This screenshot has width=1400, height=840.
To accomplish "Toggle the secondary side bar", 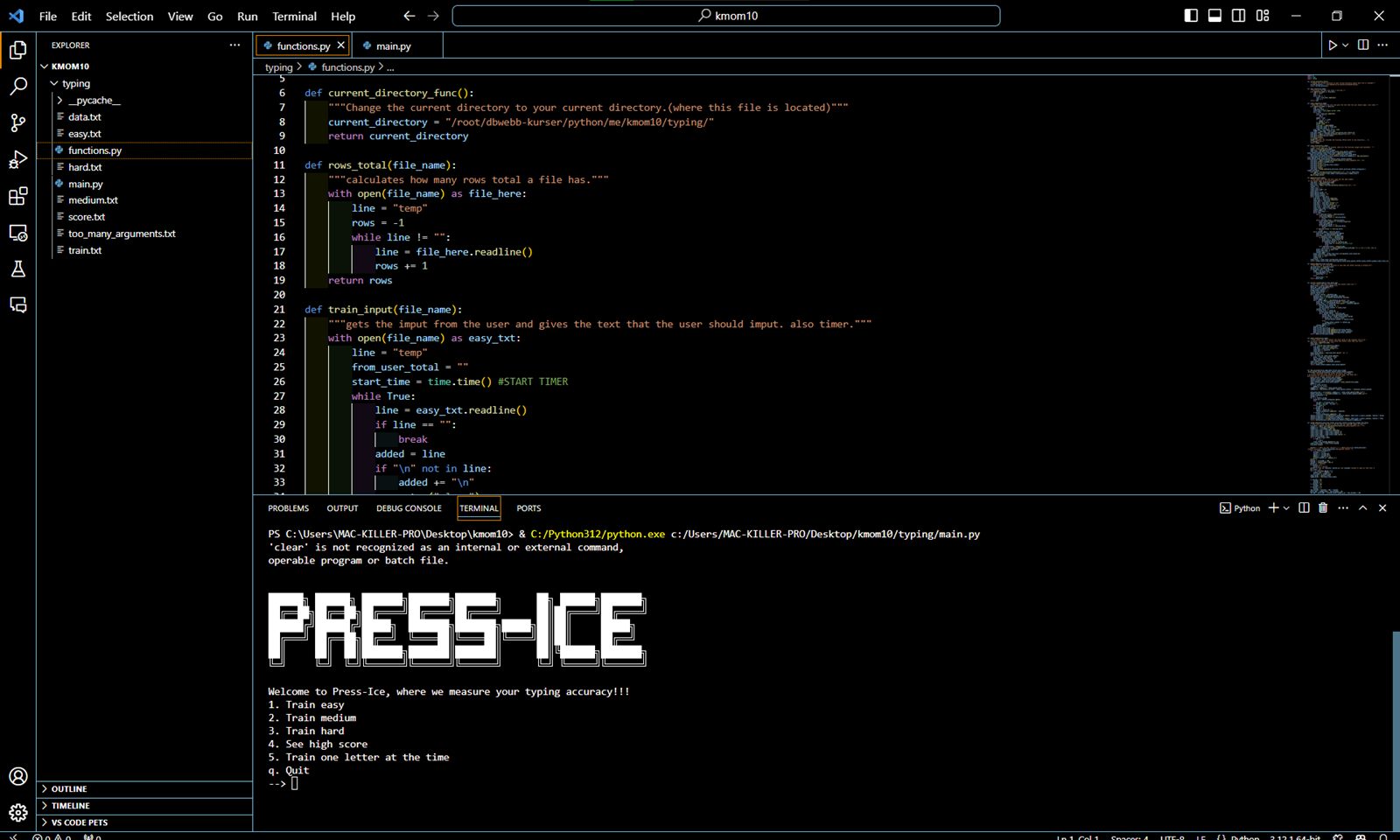I will (1239, 16).
